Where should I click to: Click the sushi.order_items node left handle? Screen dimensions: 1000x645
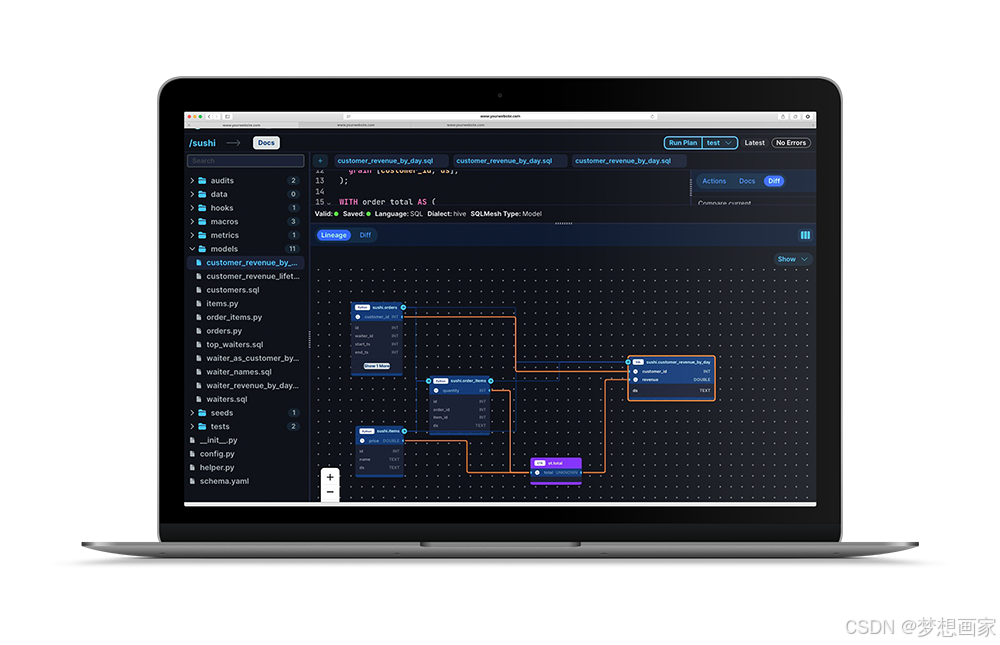point(429,381)
